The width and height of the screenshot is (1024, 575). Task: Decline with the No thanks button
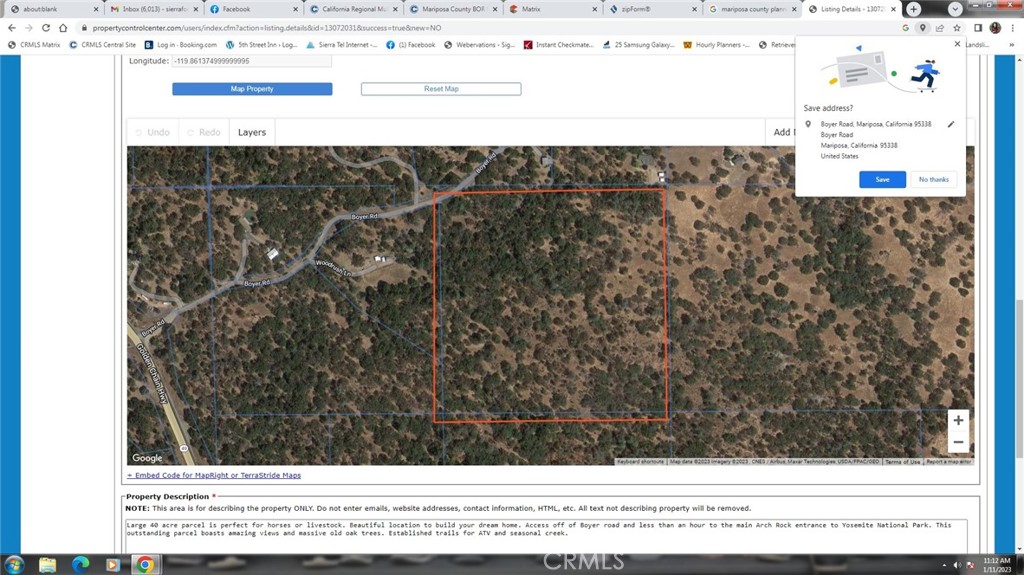click(x=933, y=179)
